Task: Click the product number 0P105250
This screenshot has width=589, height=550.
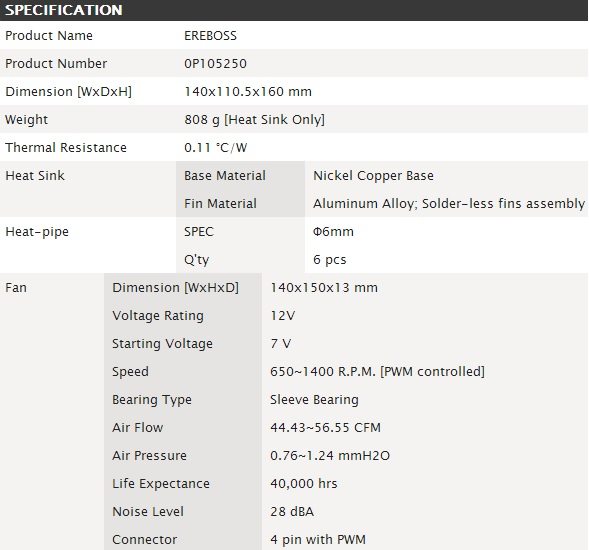Action: (215, 63)
